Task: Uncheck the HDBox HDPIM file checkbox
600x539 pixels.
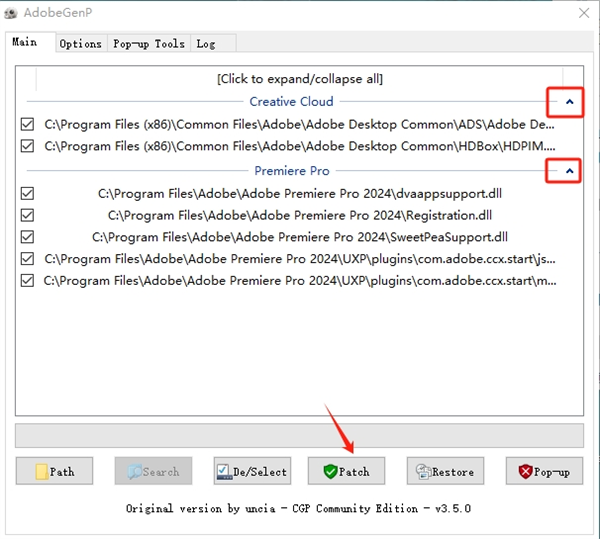Action: [x=27, y=146]
